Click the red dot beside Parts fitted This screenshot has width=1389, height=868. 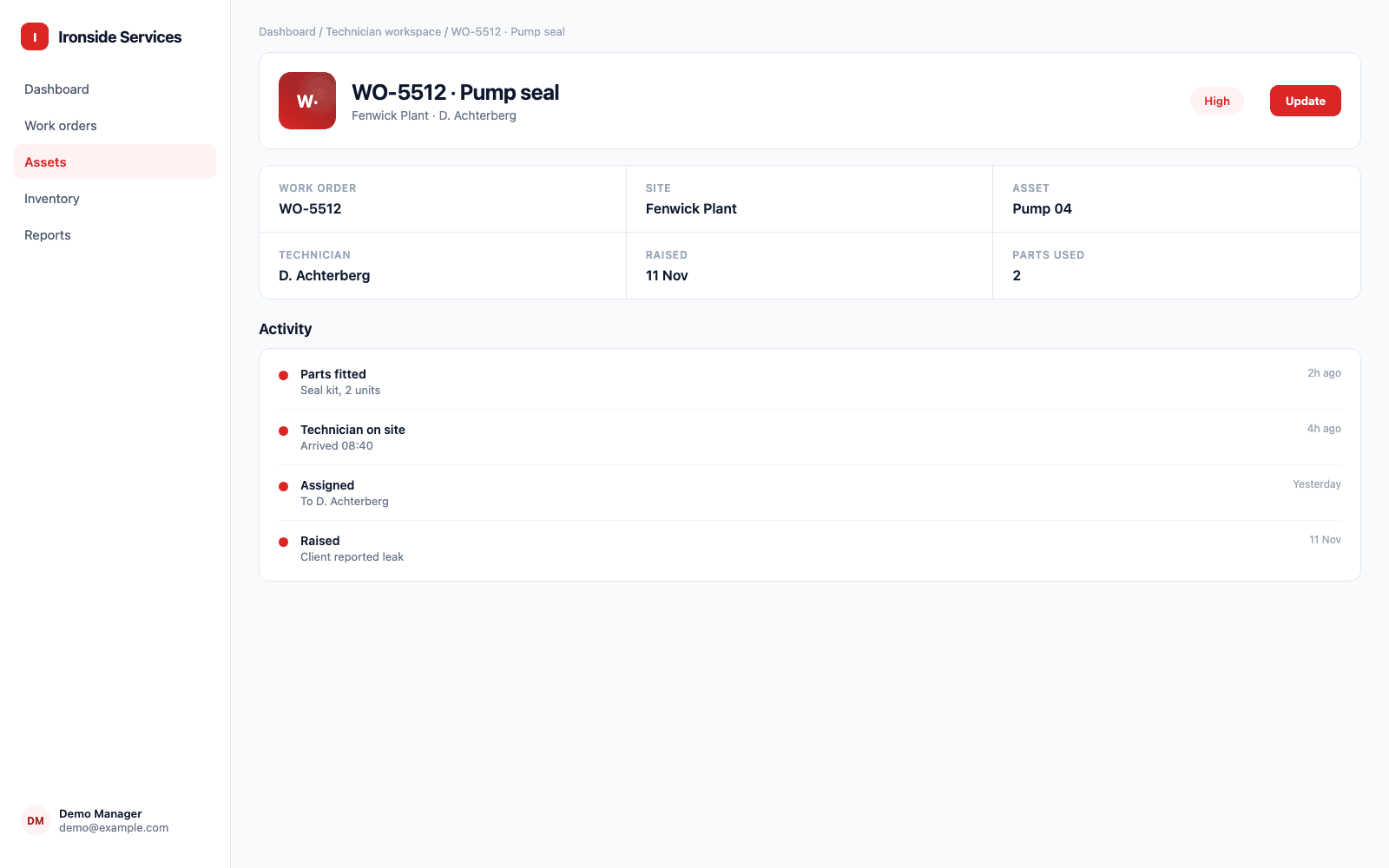pos(283,375)
